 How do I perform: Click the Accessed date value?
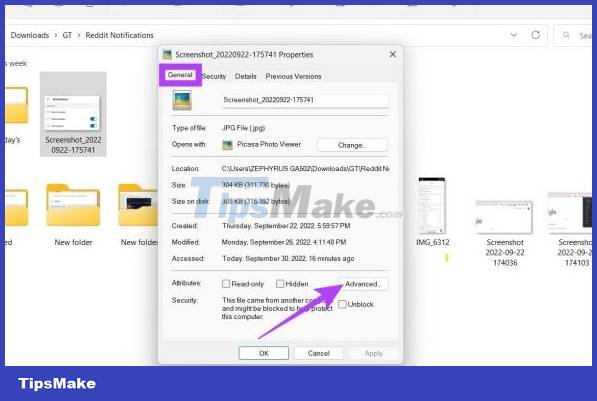pyautogui.click(x=288, y=259)
